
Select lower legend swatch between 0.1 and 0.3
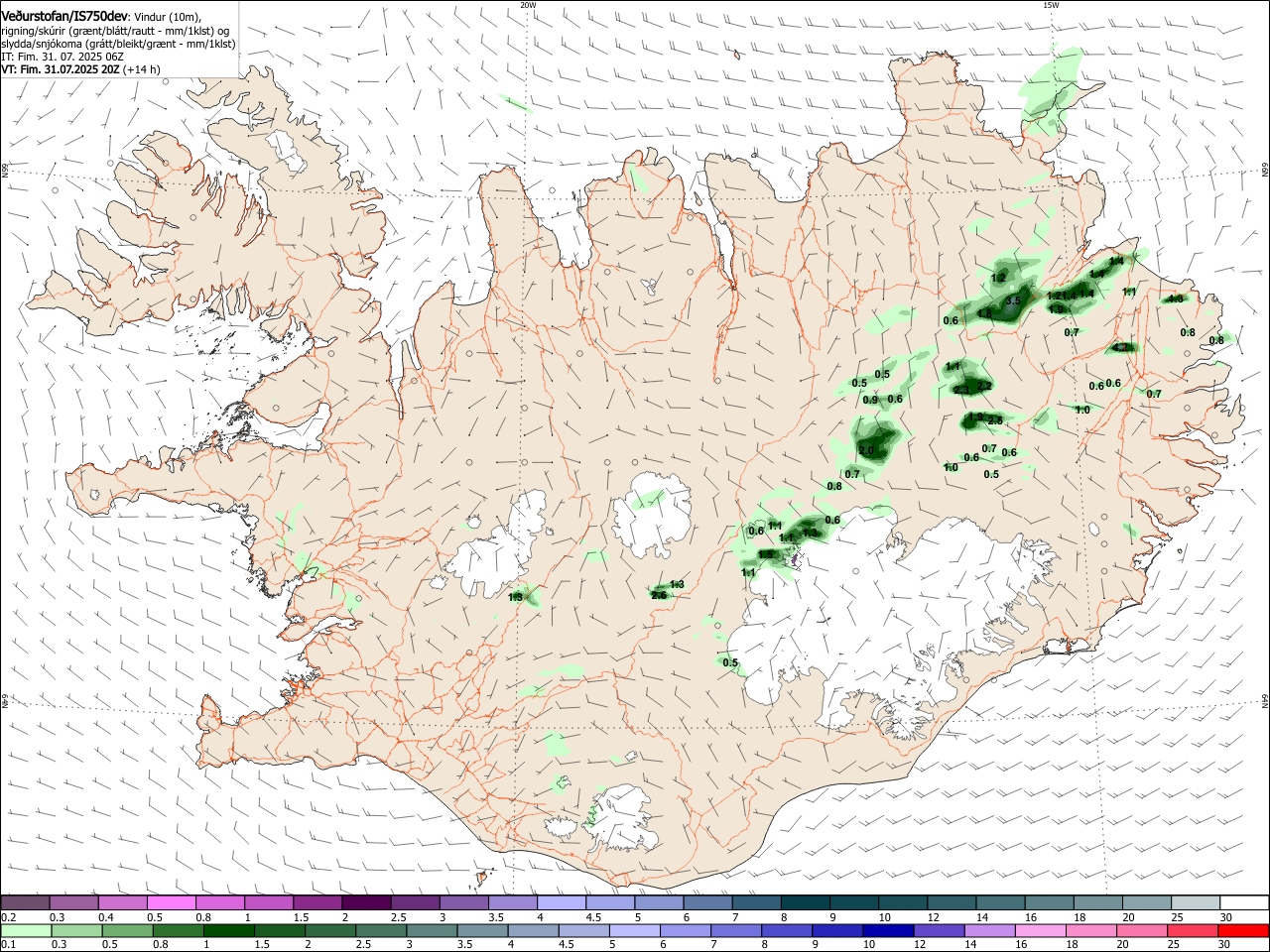(26, 930)
